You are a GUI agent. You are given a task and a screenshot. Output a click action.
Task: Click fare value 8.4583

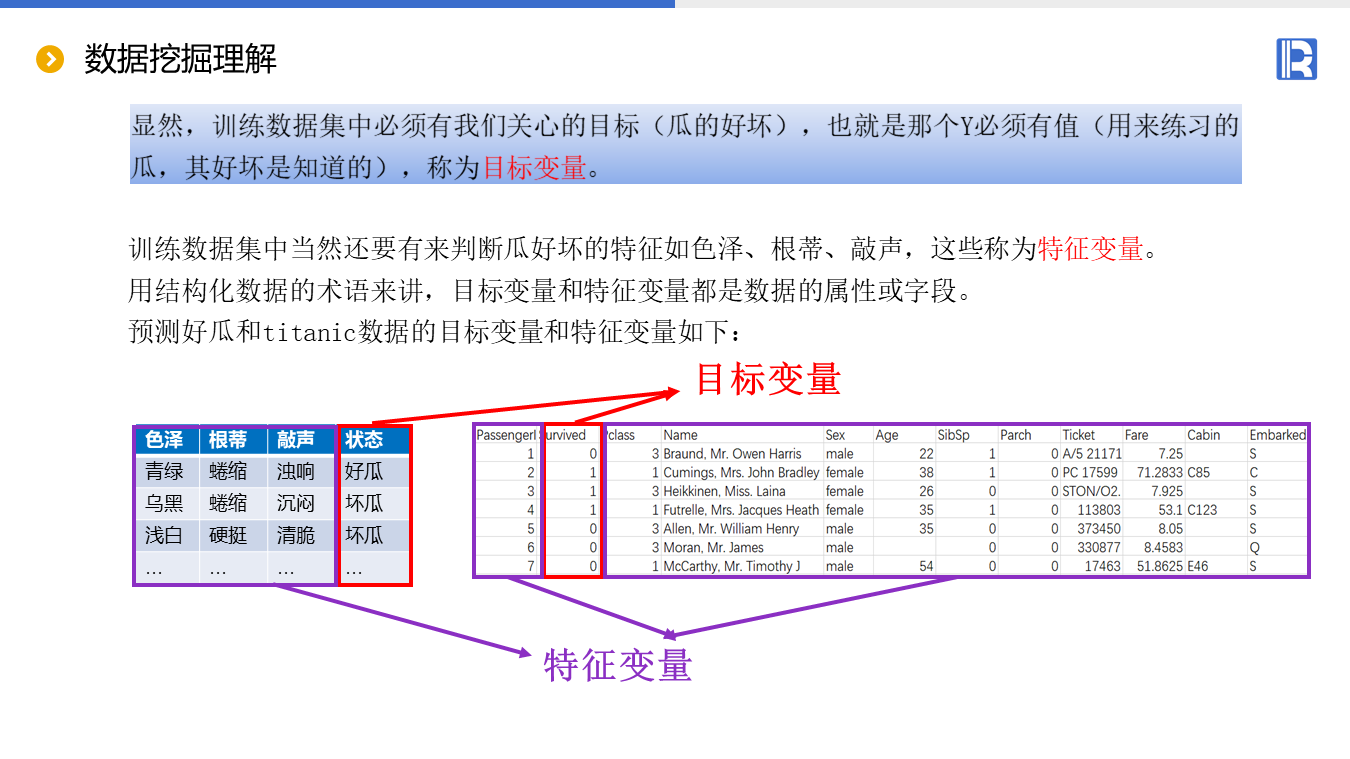[x=1163, y=547]
